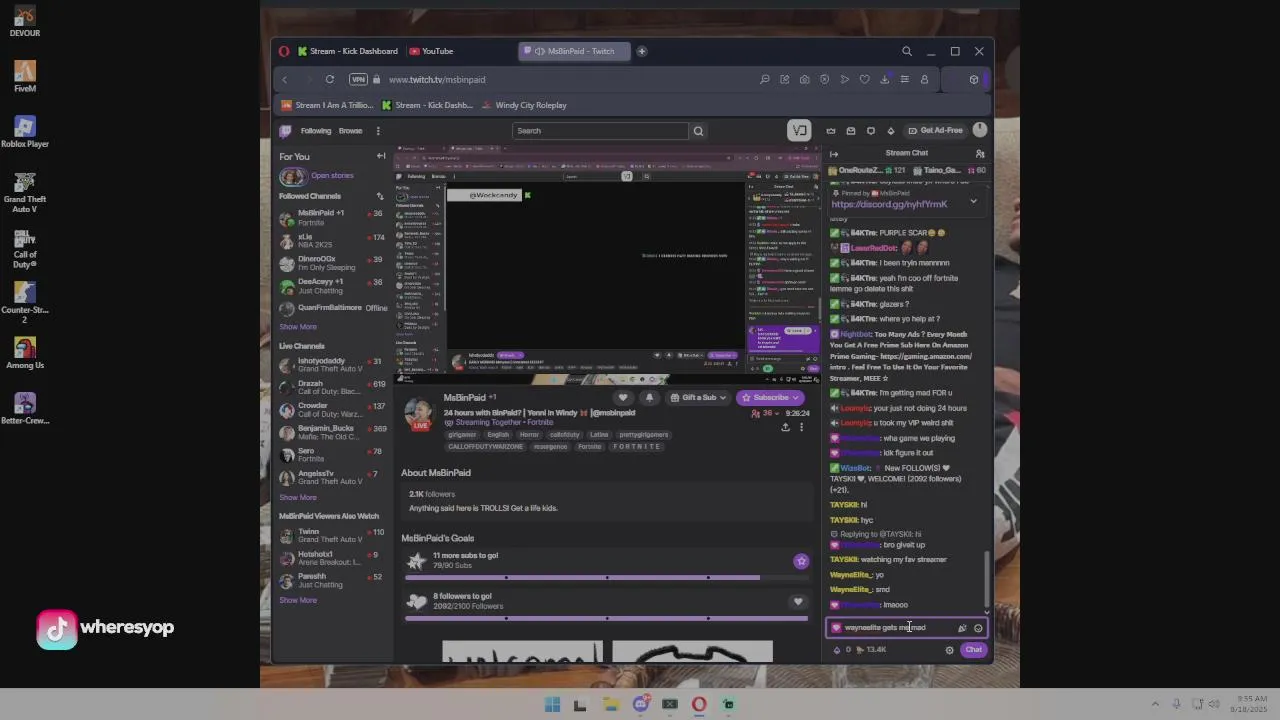Open Opera easy setup sliders icon
Image resolution: width=1280 pixels, height=720 pixels.
pos(904,79)
